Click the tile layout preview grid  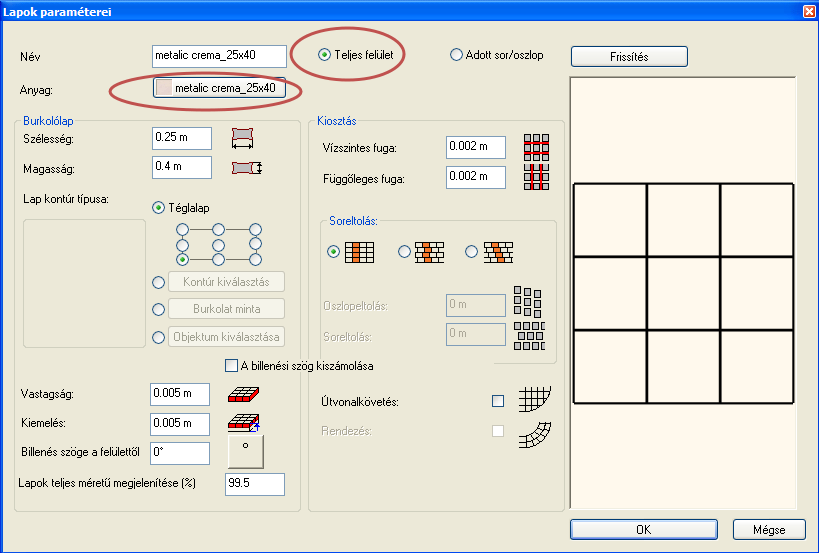tap(683, 293)
